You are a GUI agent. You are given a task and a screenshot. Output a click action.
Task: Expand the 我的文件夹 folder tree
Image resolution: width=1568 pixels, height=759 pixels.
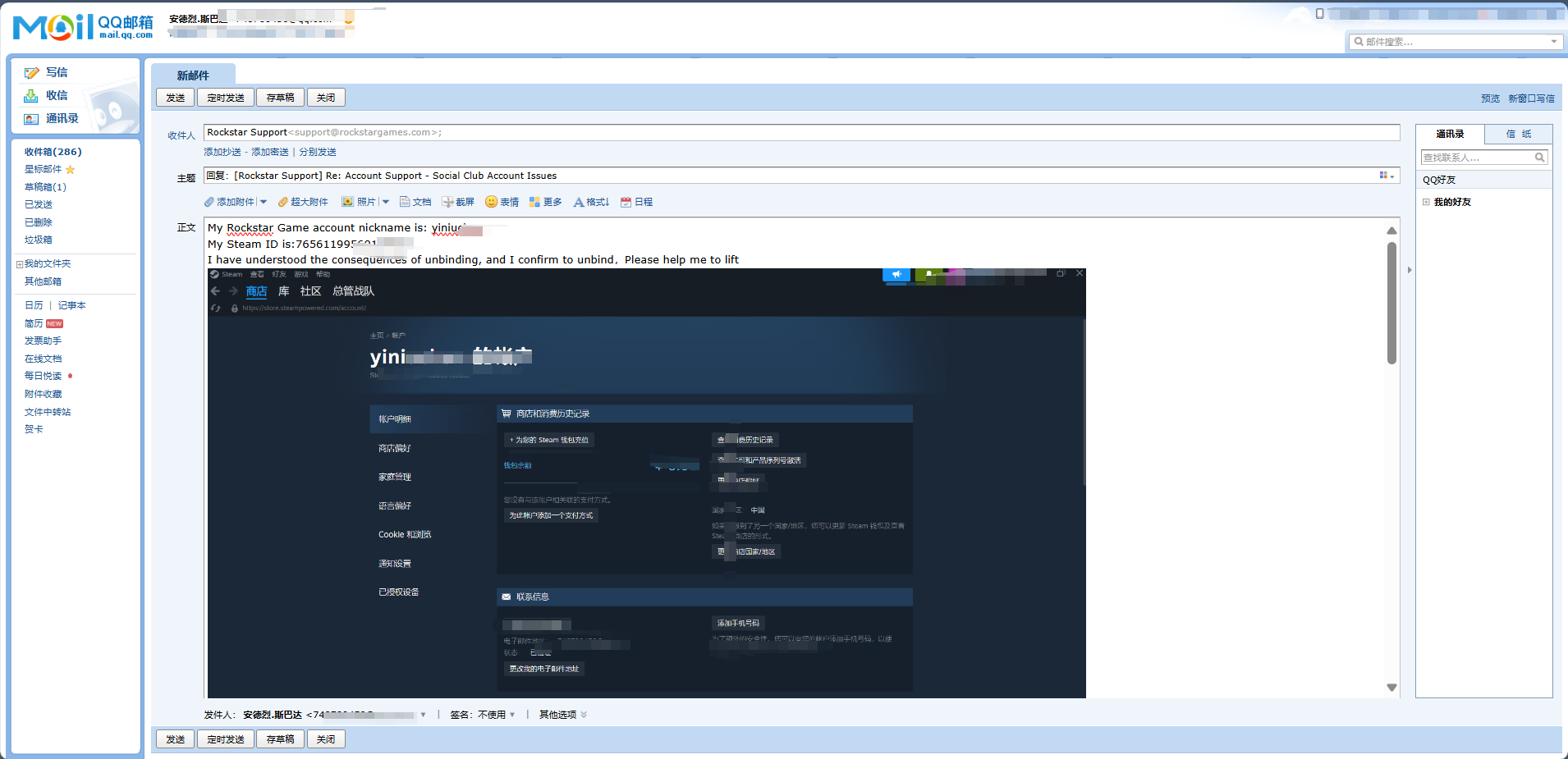pos(20,264)
